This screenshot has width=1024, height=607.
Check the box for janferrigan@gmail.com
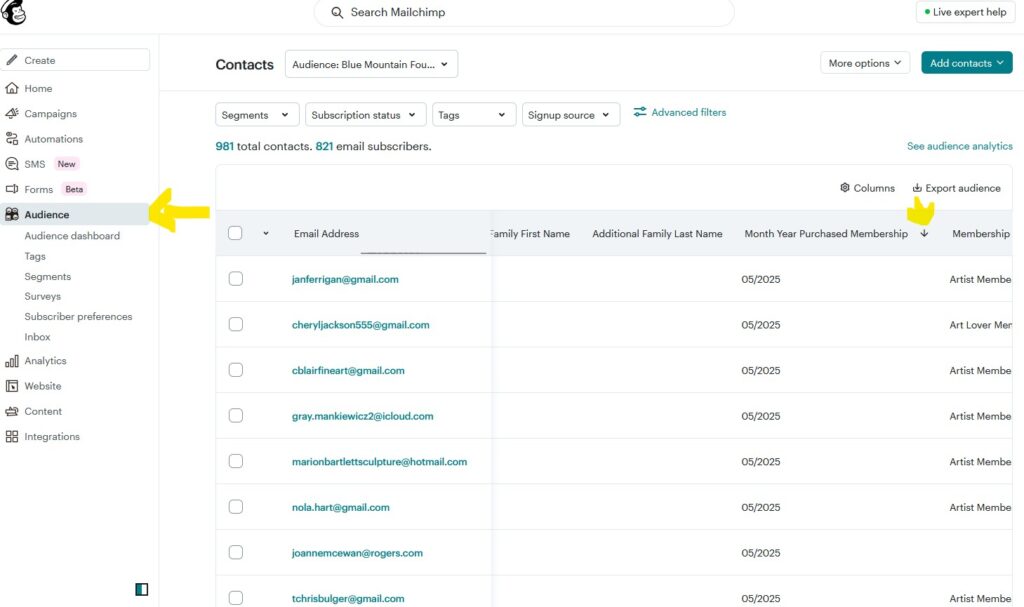(x=236, y=279)
